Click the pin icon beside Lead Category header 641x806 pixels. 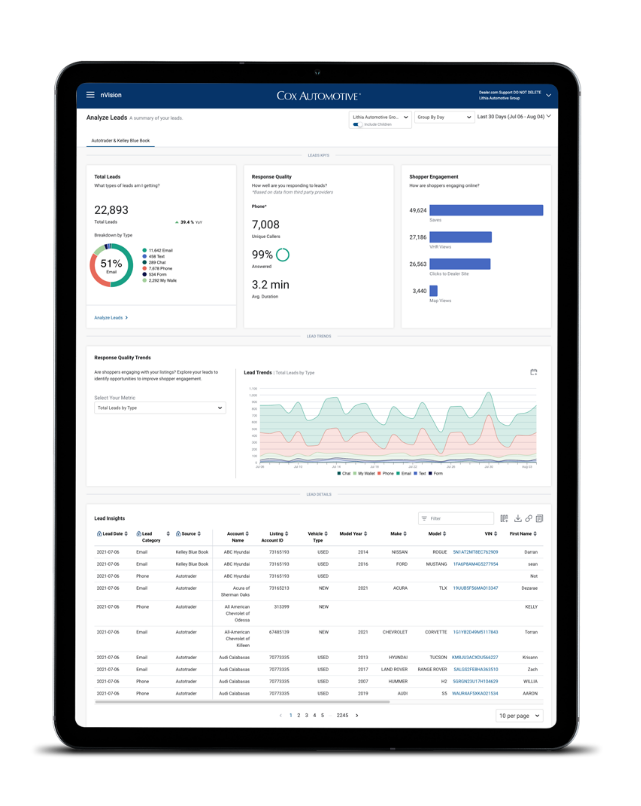[139, 534]
